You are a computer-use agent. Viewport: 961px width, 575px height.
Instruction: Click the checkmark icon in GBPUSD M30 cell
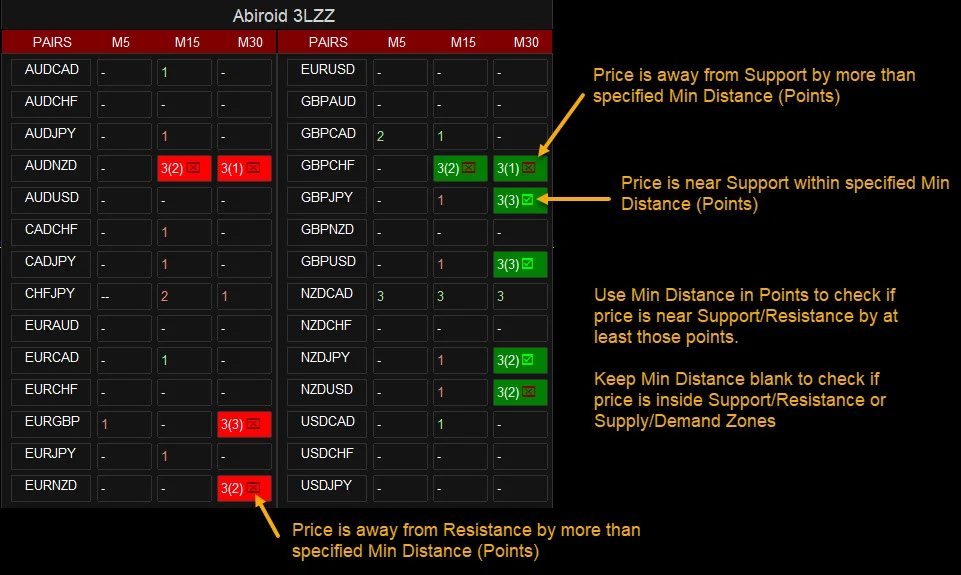coord(528,265)
